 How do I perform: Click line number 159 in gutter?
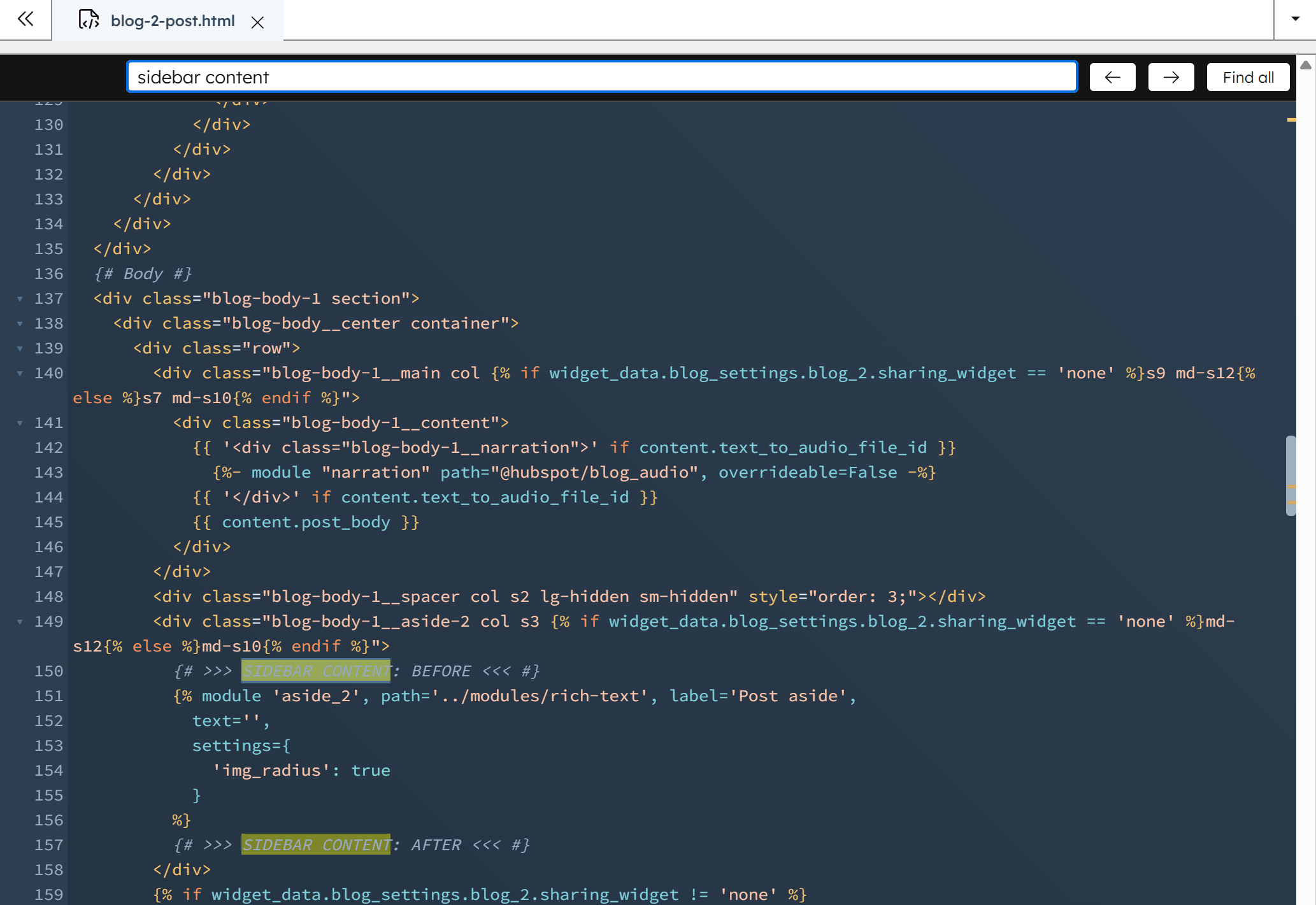[x=48, y=894]
